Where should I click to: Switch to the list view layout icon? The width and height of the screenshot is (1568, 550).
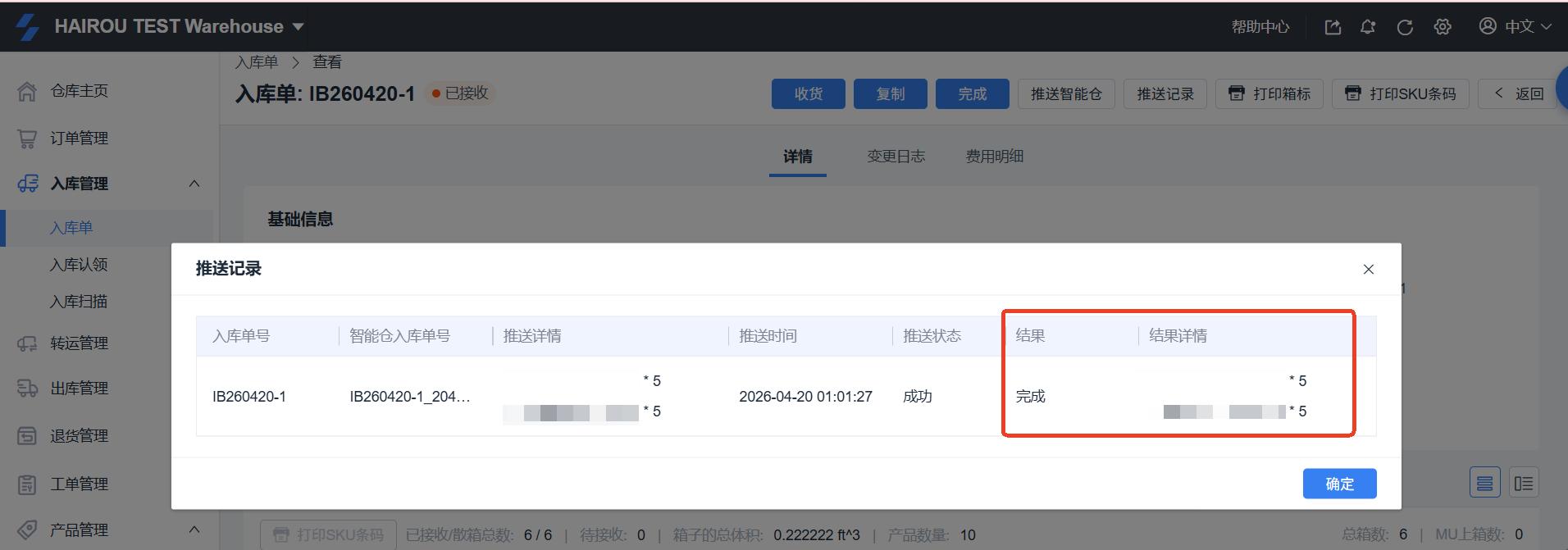point(1484,484)
